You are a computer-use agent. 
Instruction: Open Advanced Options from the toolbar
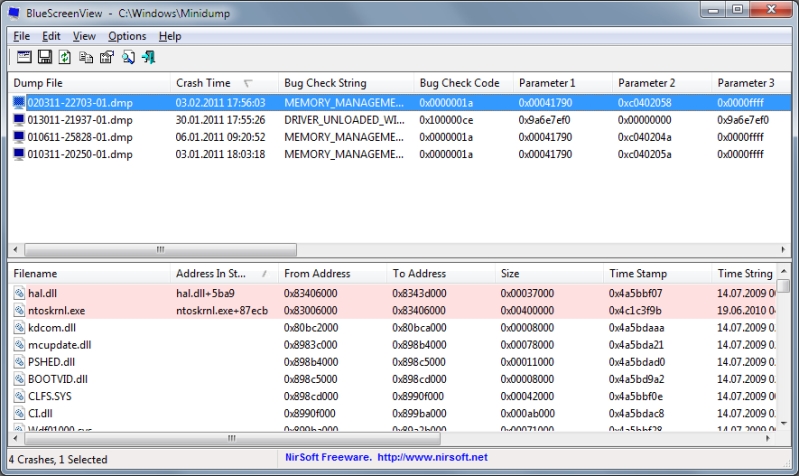click(x=24, y=57)
